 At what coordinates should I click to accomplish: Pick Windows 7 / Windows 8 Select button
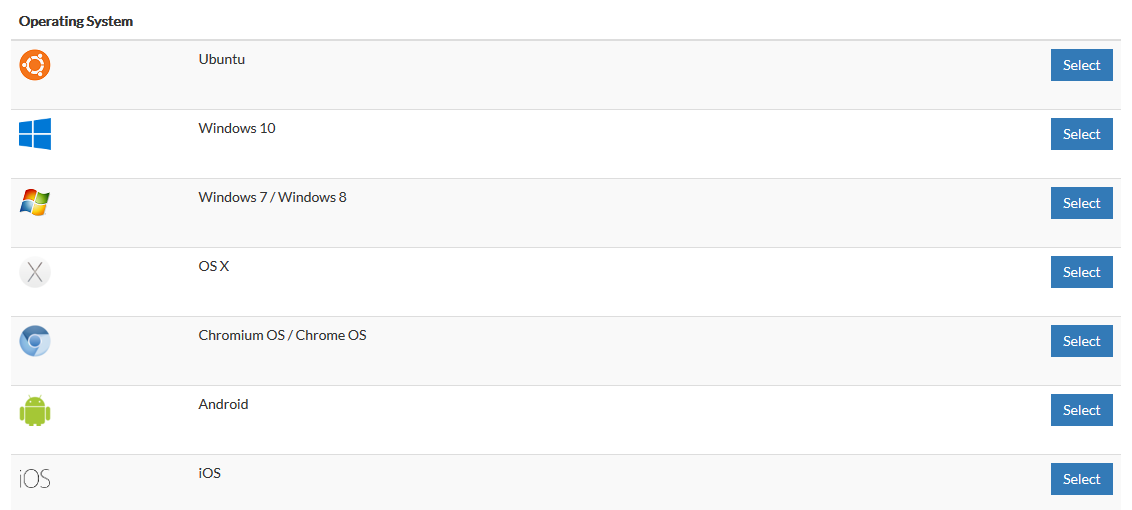click(1081, 203)
